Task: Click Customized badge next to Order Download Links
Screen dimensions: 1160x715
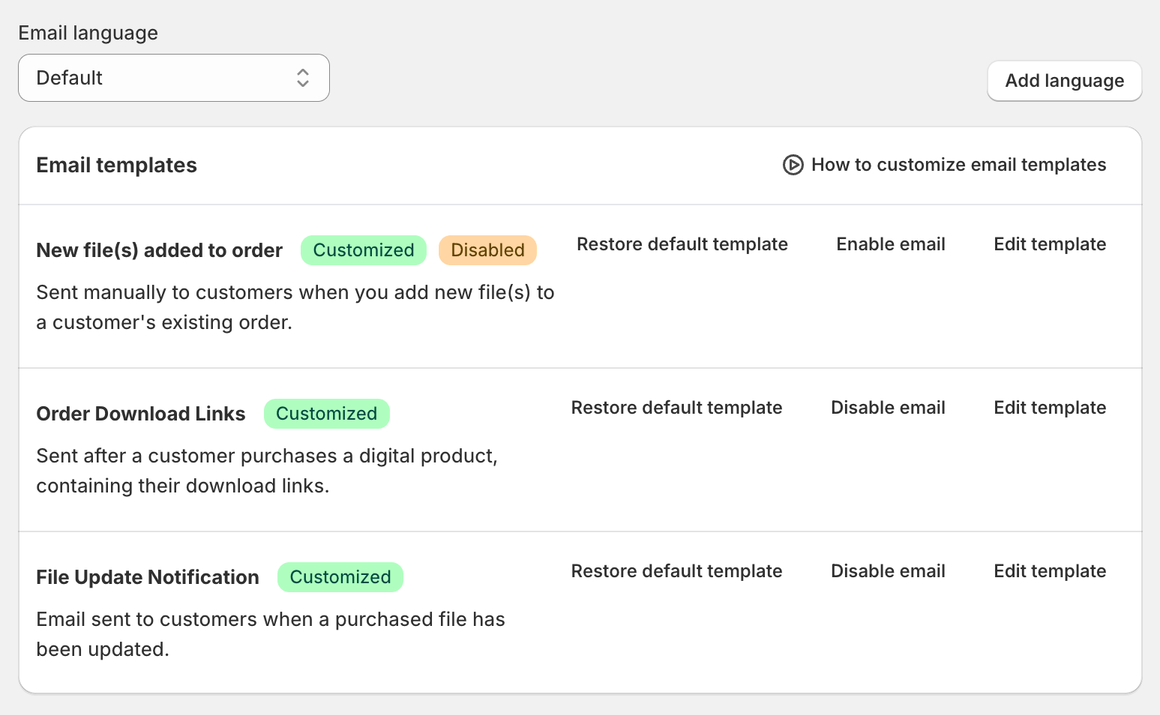Action: coord(326,414)
